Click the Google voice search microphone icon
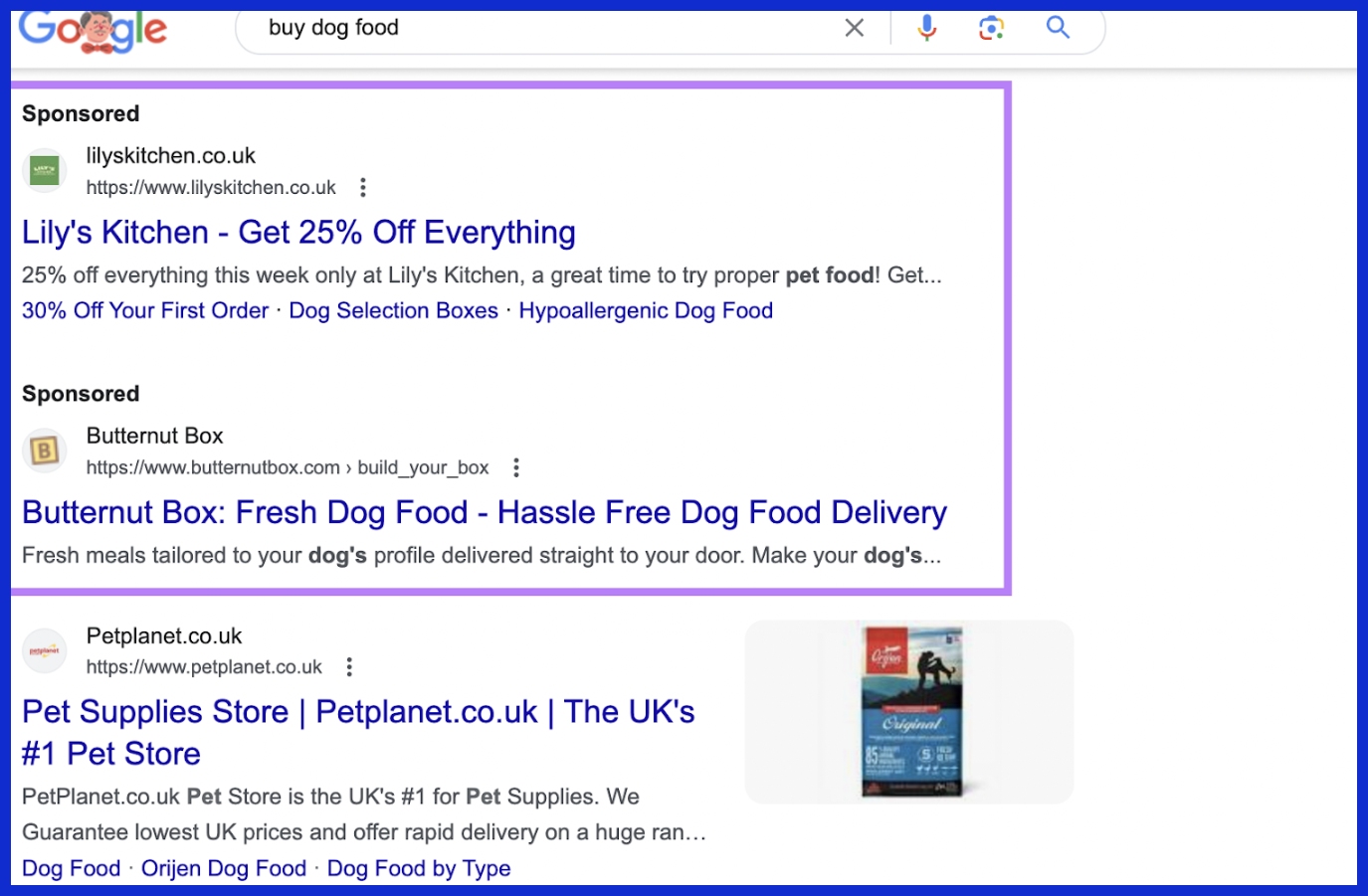 tap(925, 28)
